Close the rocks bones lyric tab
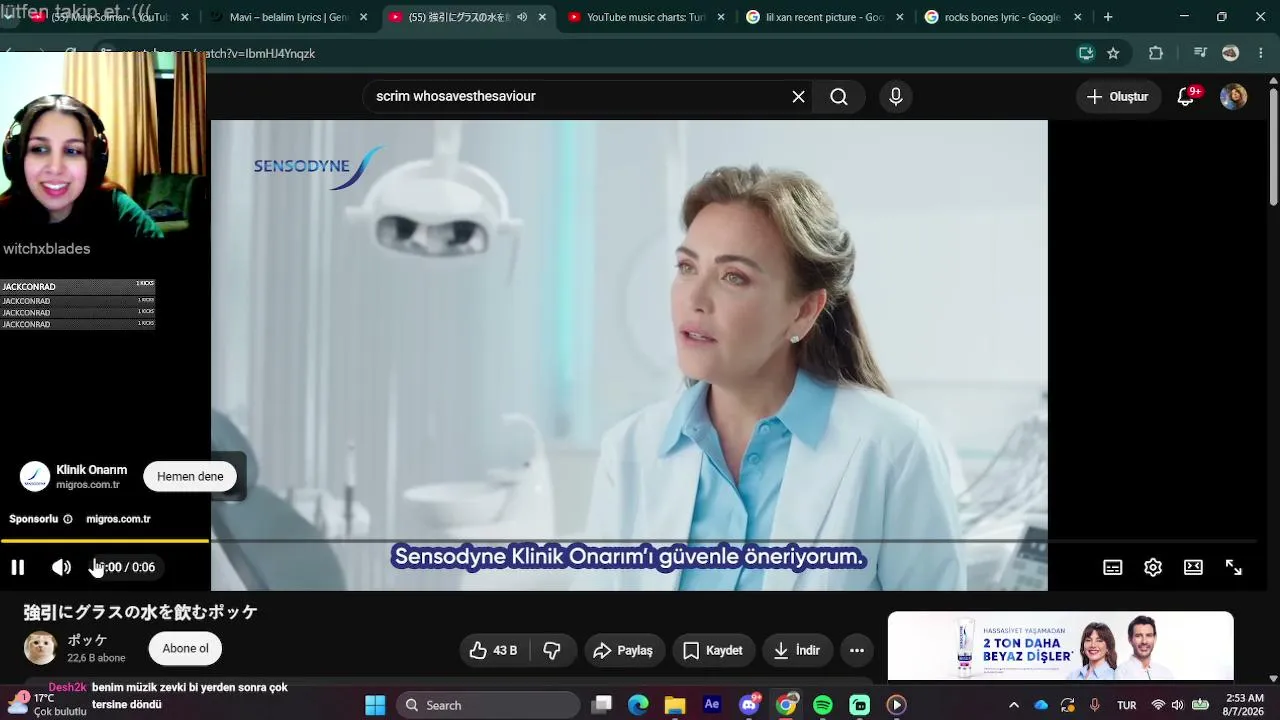Viewport: 1280px width, 720px height. [1078, 17]
